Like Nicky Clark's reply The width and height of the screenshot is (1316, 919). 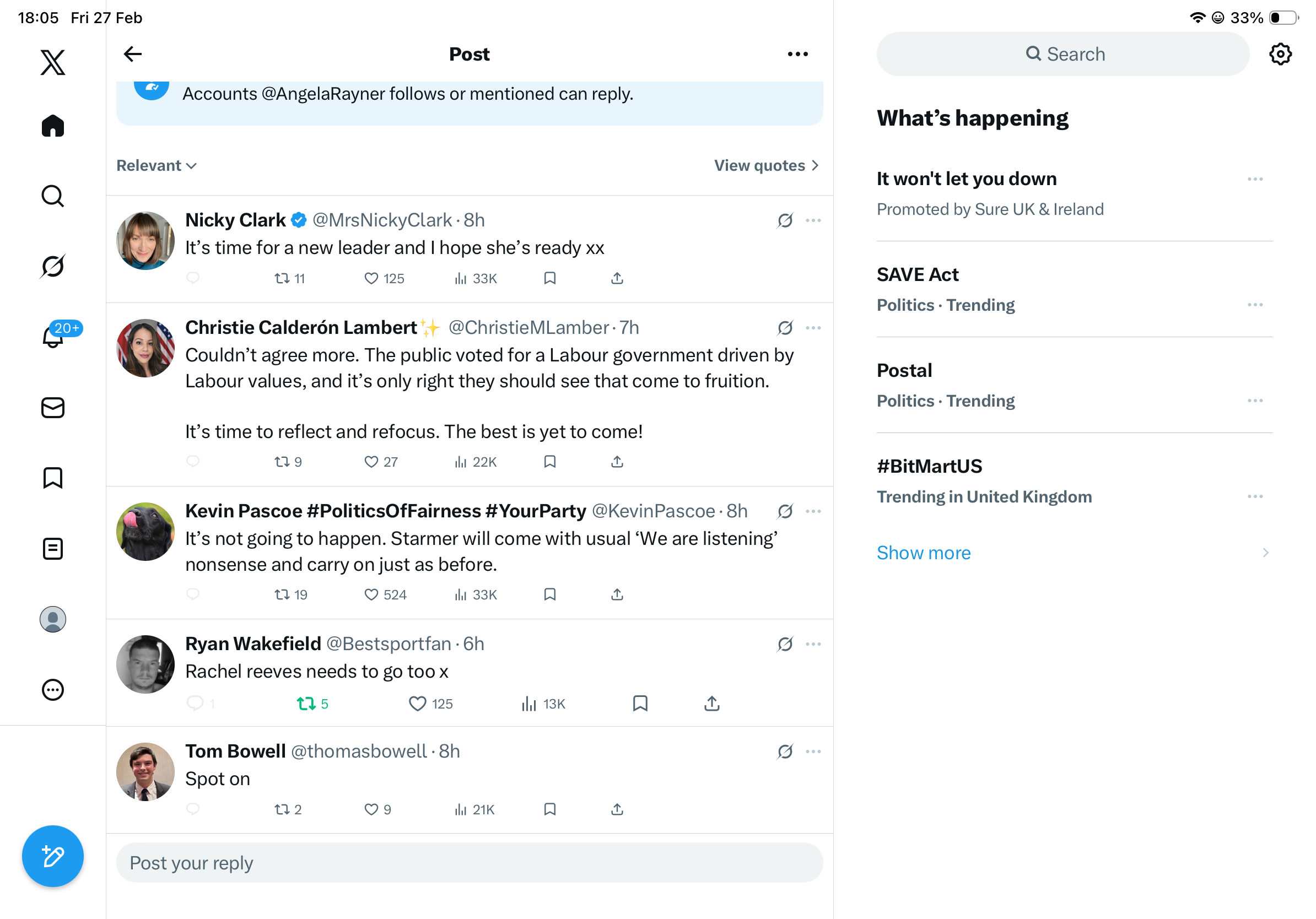click(x=371, y=278)
